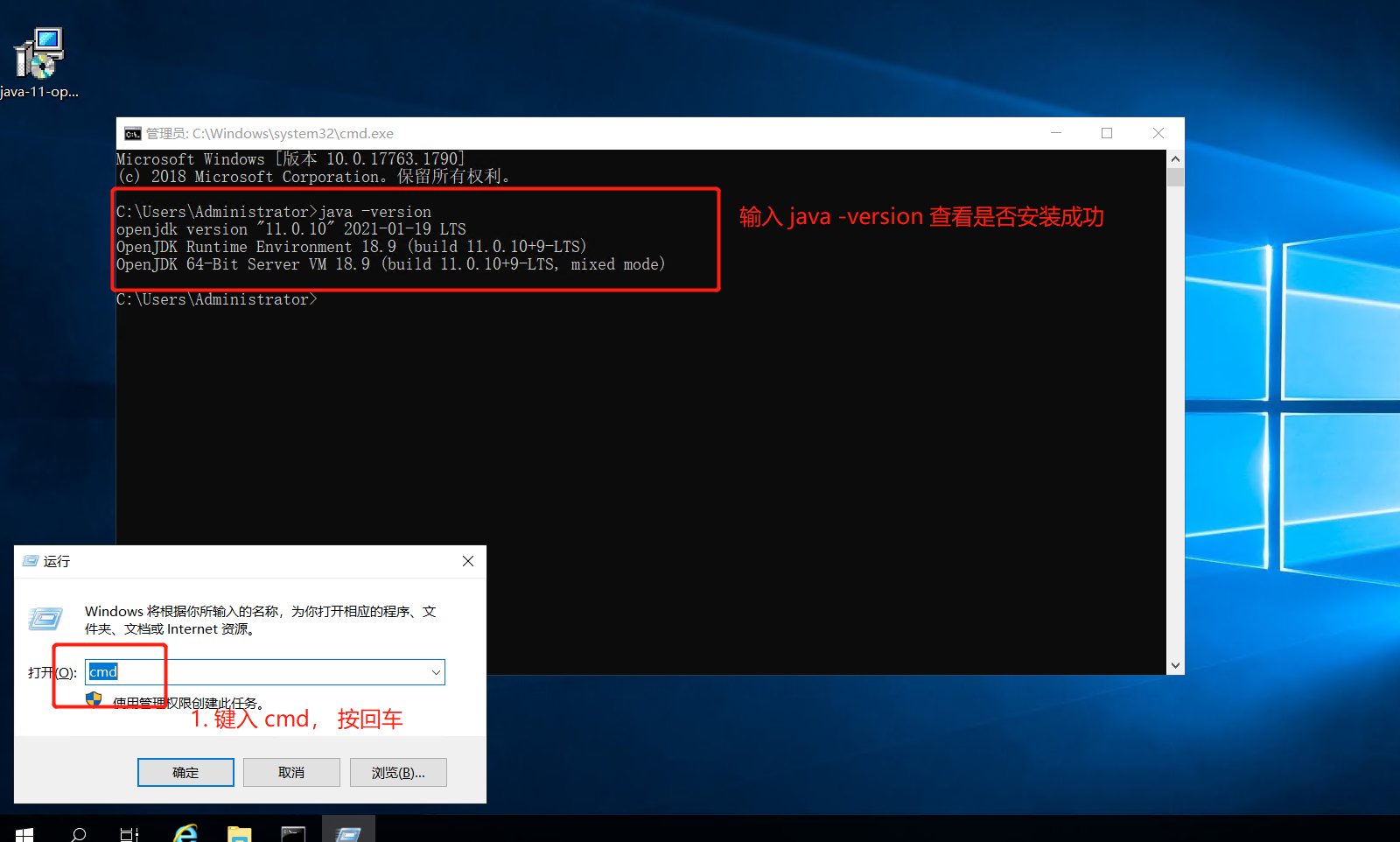Screen dimensions: 1400x842
Task: Click the UAC shield icon in the Run dialog
Action: click(93, 698)
